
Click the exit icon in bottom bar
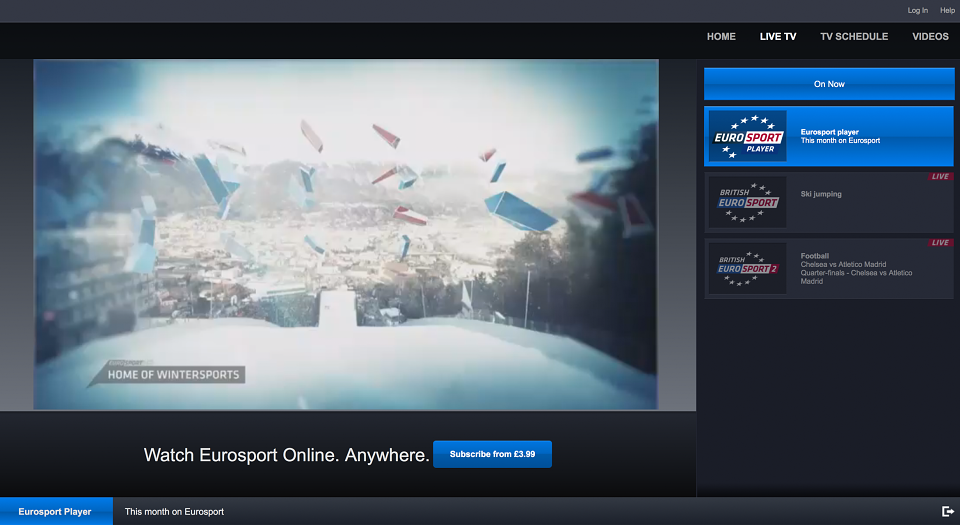(x=947, y=512)
